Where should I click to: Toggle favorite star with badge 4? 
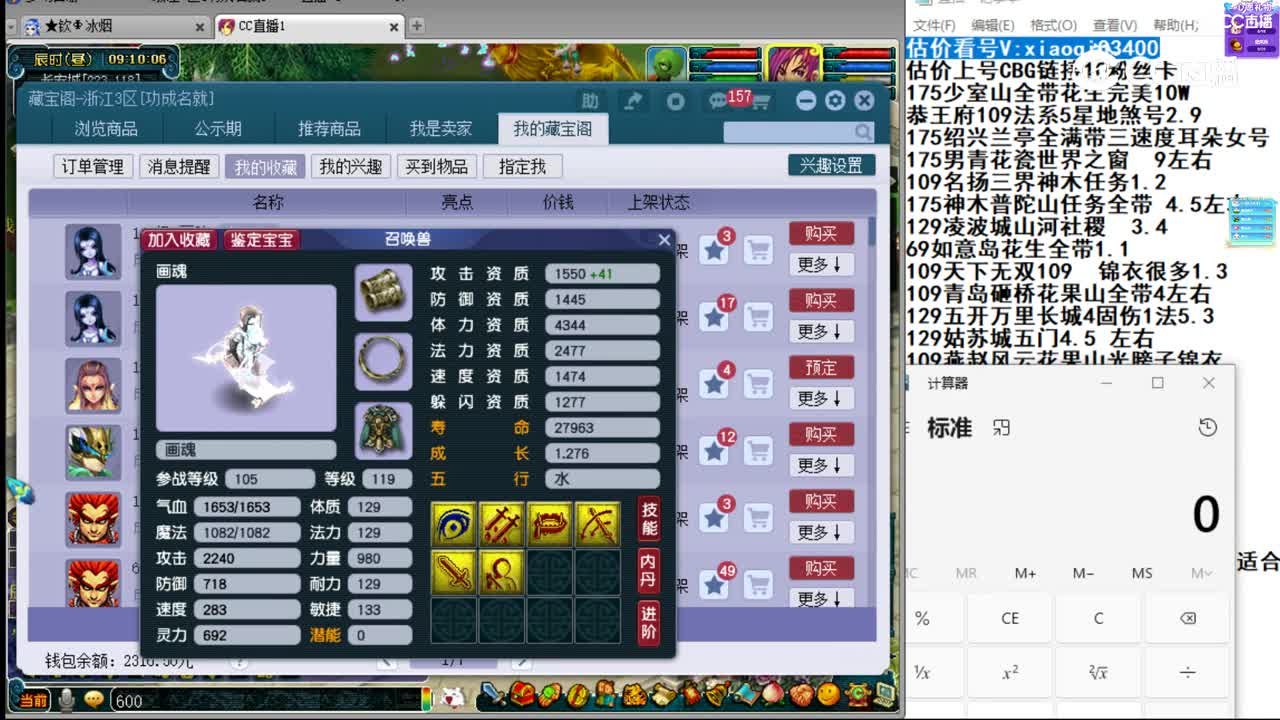coord(714,384)
